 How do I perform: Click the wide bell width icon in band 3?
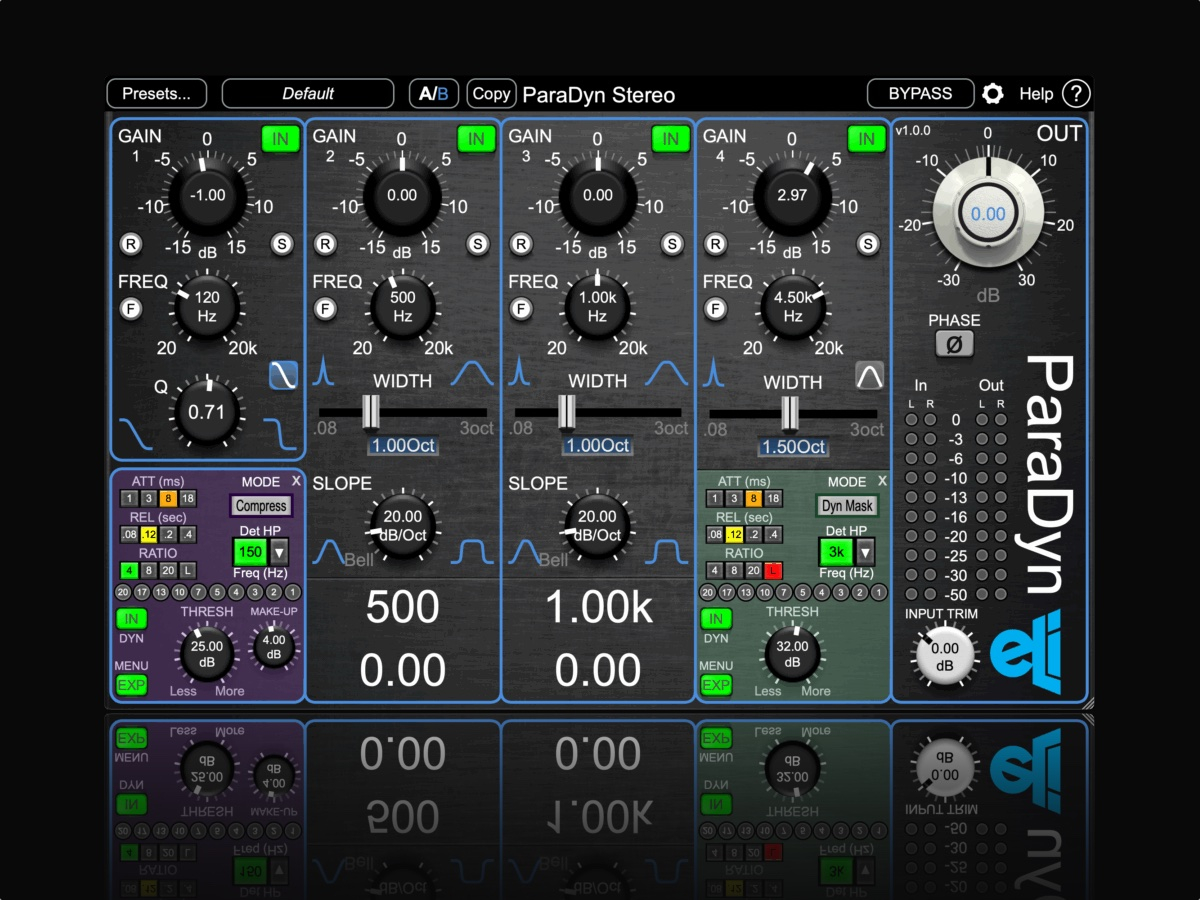666,373
